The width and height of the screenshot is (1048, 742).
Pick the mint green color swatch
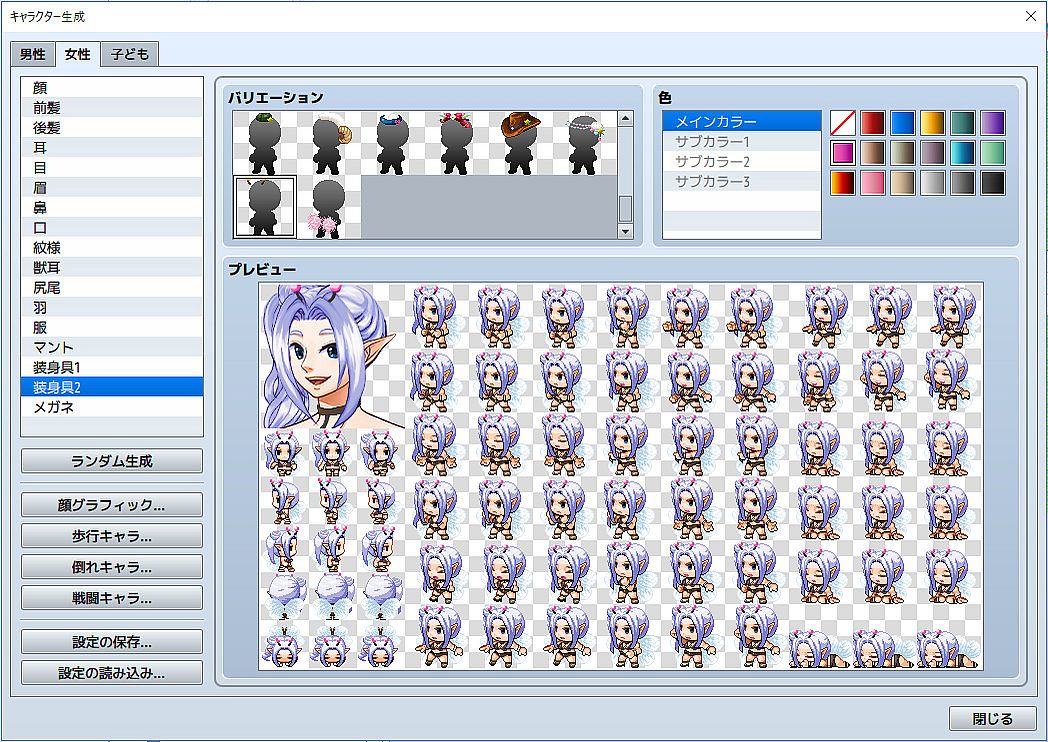pyautogui.click(x=993, y=153)
